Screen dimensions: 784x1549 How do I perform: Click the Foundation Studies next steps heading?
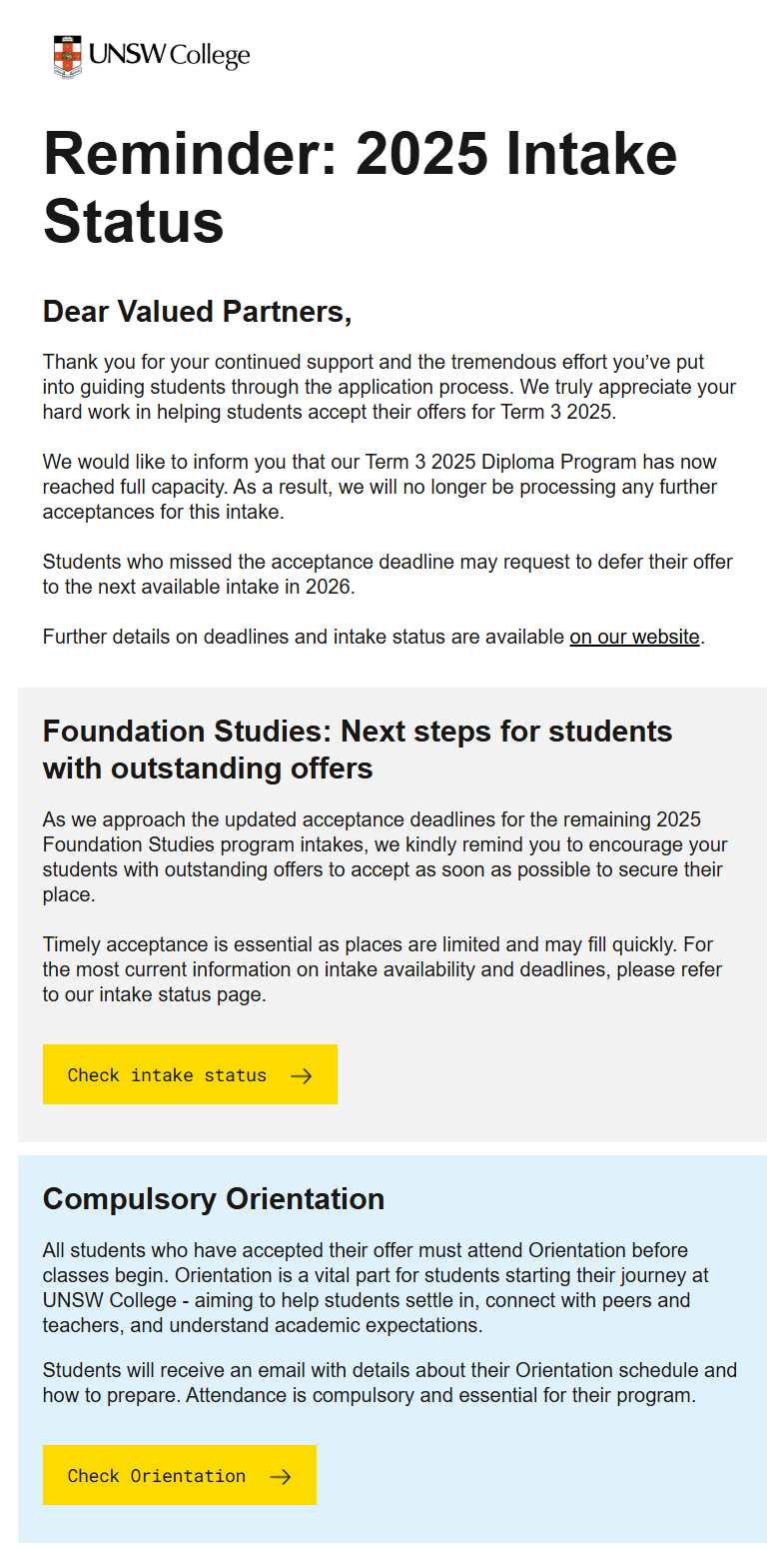pos(358,750)
